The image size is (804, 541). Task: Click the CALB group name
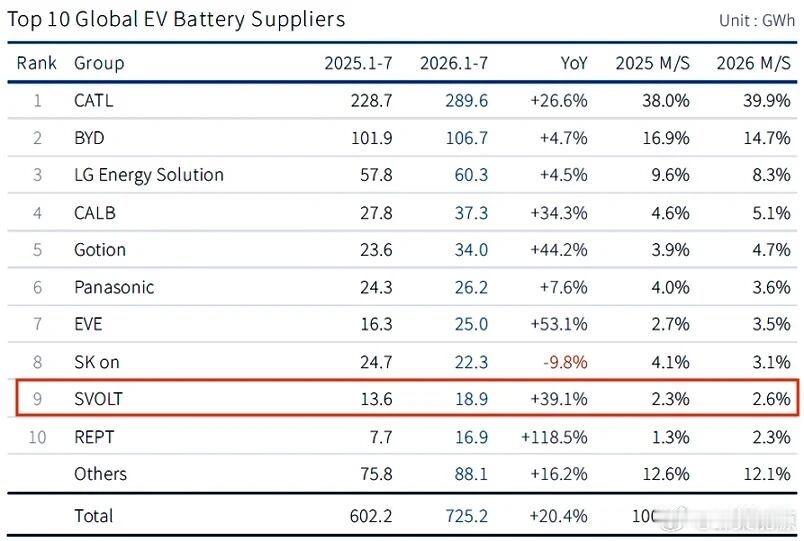pyautogui.click(x=95, y=213)
